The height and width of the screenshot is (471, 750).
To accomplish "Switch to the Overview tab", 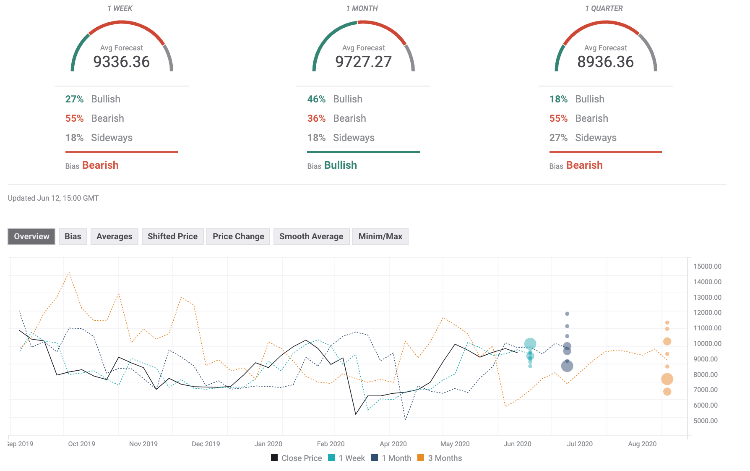I will [34, 237].
